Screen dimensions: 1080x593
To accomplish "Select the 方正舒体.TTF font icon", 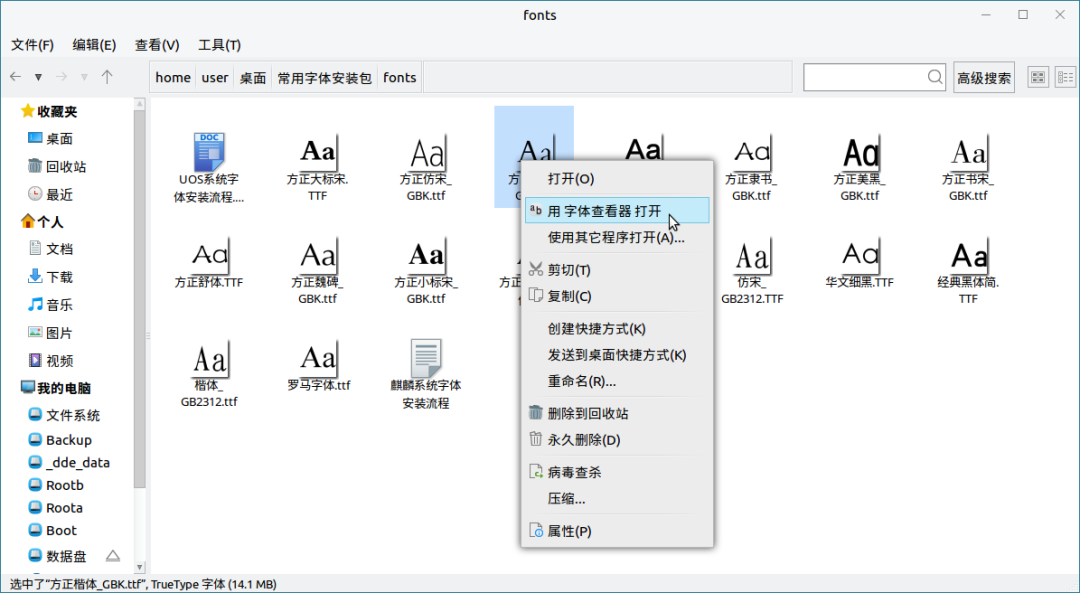I will 209,256.
